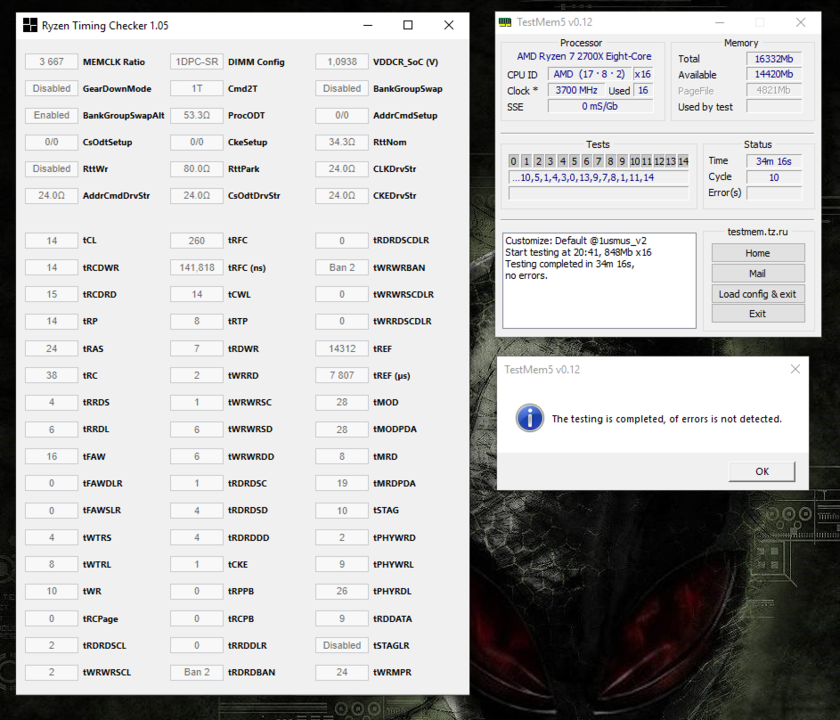Select test number 14 box
Image resolution: width=840 pixels, height=720 pixels.
683,161
